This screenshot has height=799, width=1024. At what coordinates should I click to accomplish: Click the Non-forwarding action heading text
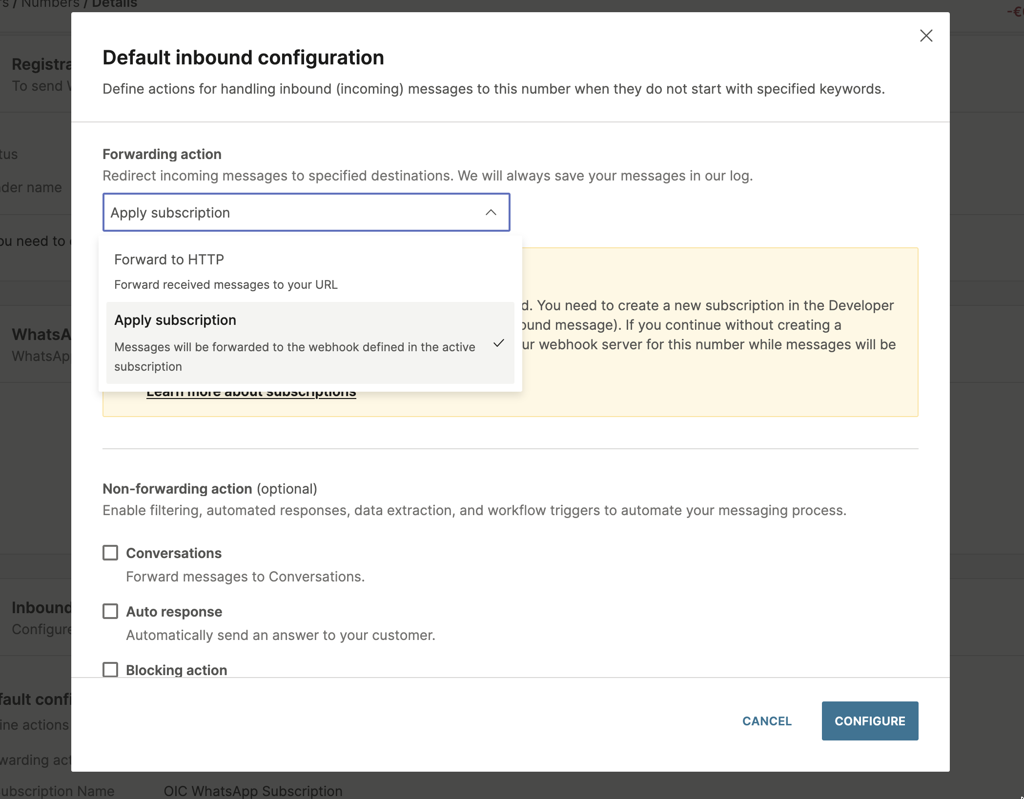pyautogui.click(x=177, y=489)
